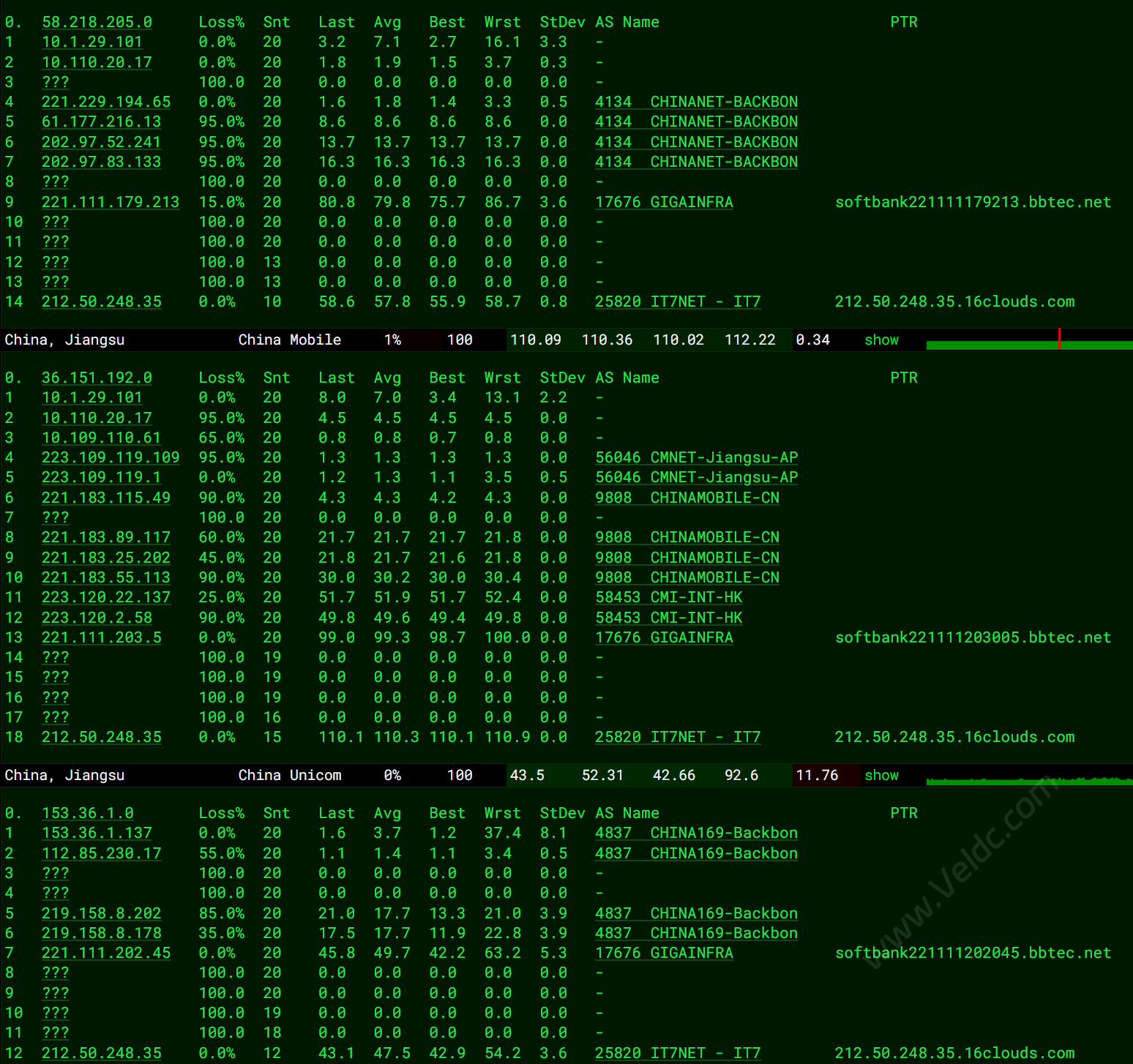Select the 11.76 deviation value
The width and height of the screenshot is (1133, 1064).
[x=817, y=776]
